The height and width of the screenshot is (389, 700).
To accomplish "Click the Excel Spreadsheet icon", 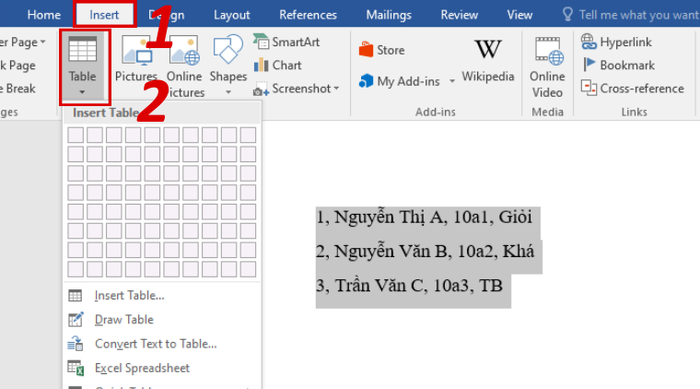I will [x=75, y=368].
